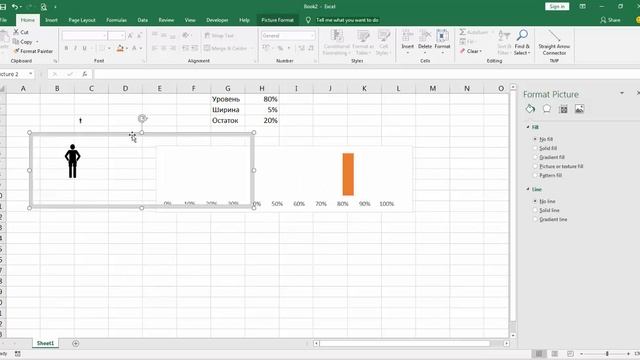Open the Page Layout ribbon tab
This screenshot has width=640, height=360.
coord(82,20)
